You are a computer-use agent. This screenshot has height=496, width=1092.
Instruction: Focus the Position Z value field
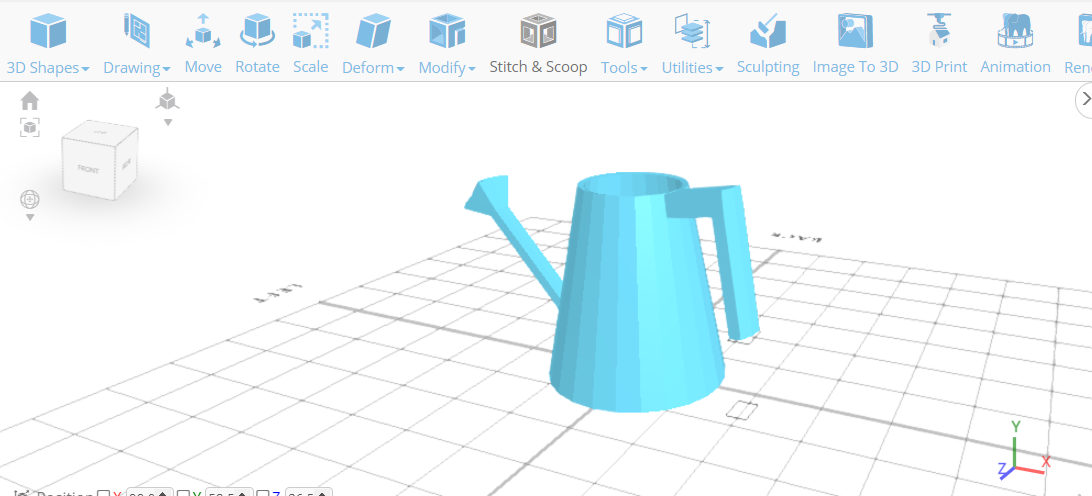pyautogui.click(x=309, y=493)
